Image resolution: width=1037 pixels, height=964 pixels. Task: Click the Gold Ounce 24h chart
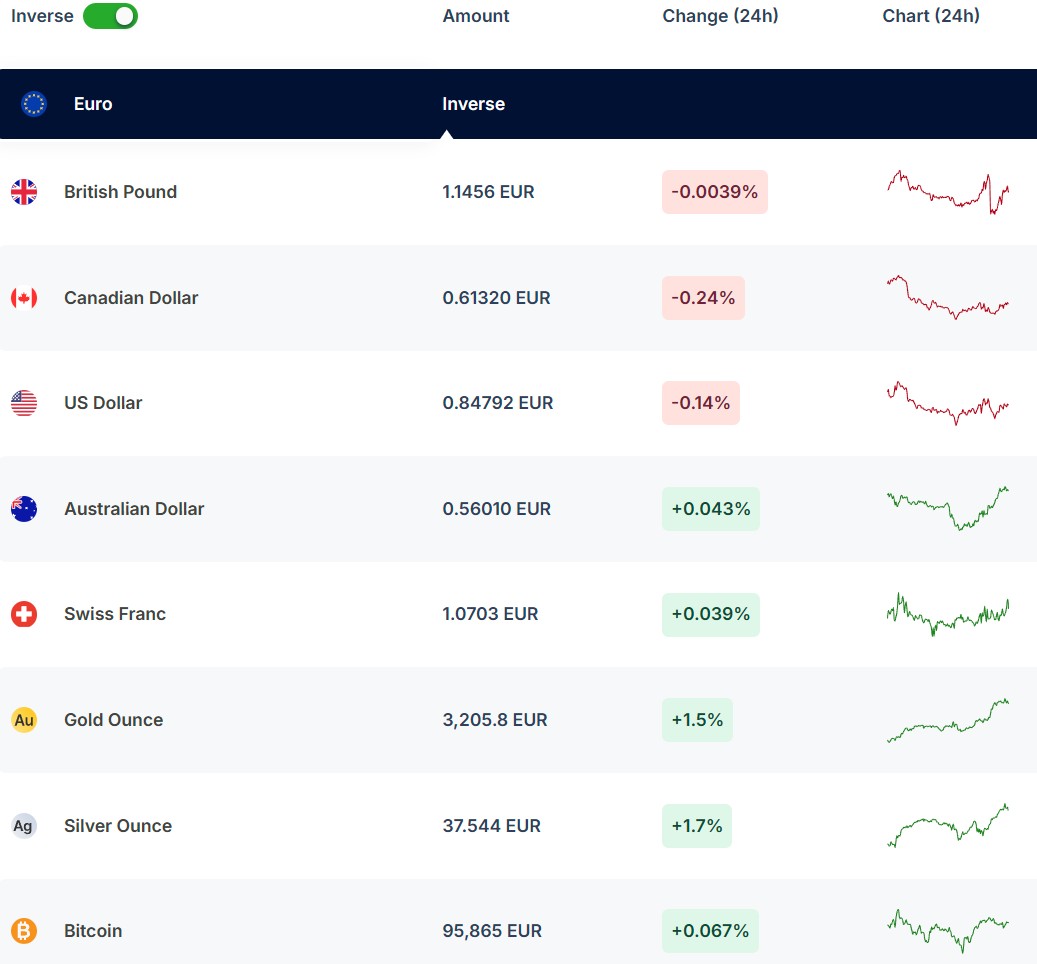[x=948, y=720]
